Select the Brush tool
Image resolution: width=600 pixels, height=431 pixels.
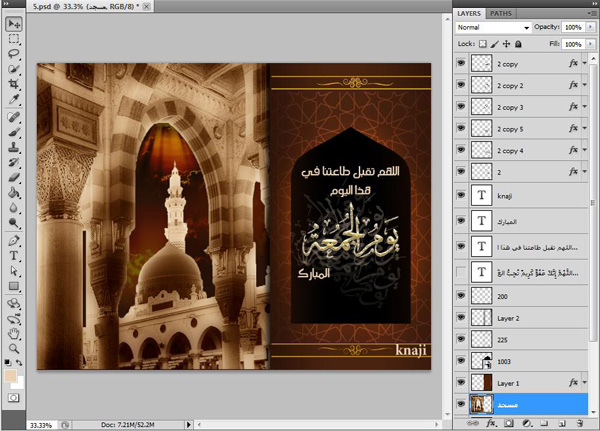(14, 130)
